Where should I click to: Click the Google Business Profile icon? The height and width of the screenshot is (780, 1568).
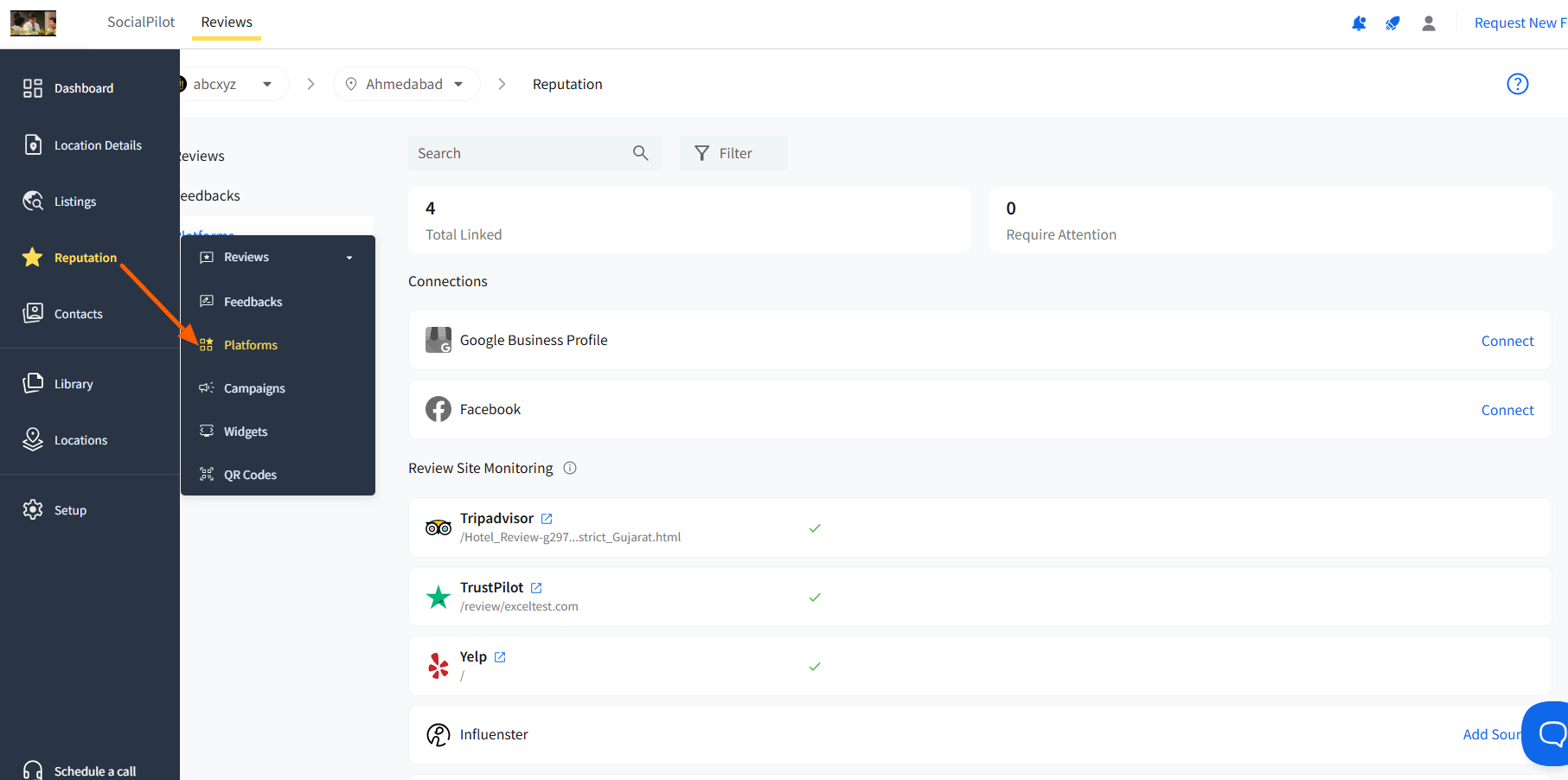438,340
